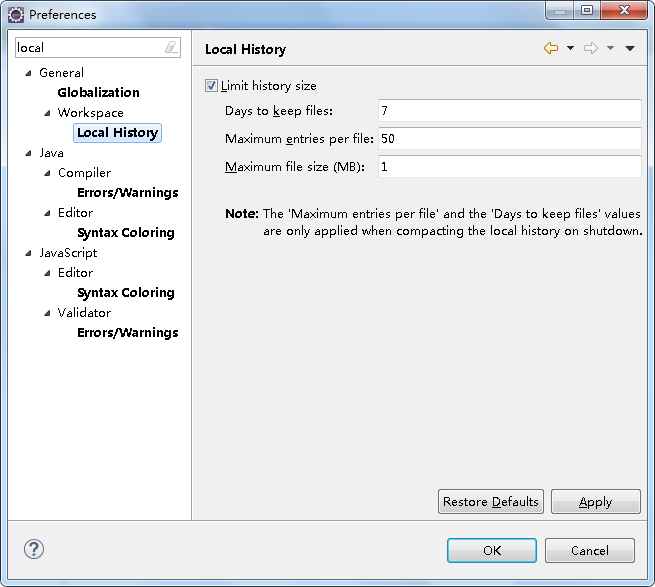The height and width of the screenshot is (587, 655).
Task: Go forward using the grey right arrow
Action: pos(591,48)
